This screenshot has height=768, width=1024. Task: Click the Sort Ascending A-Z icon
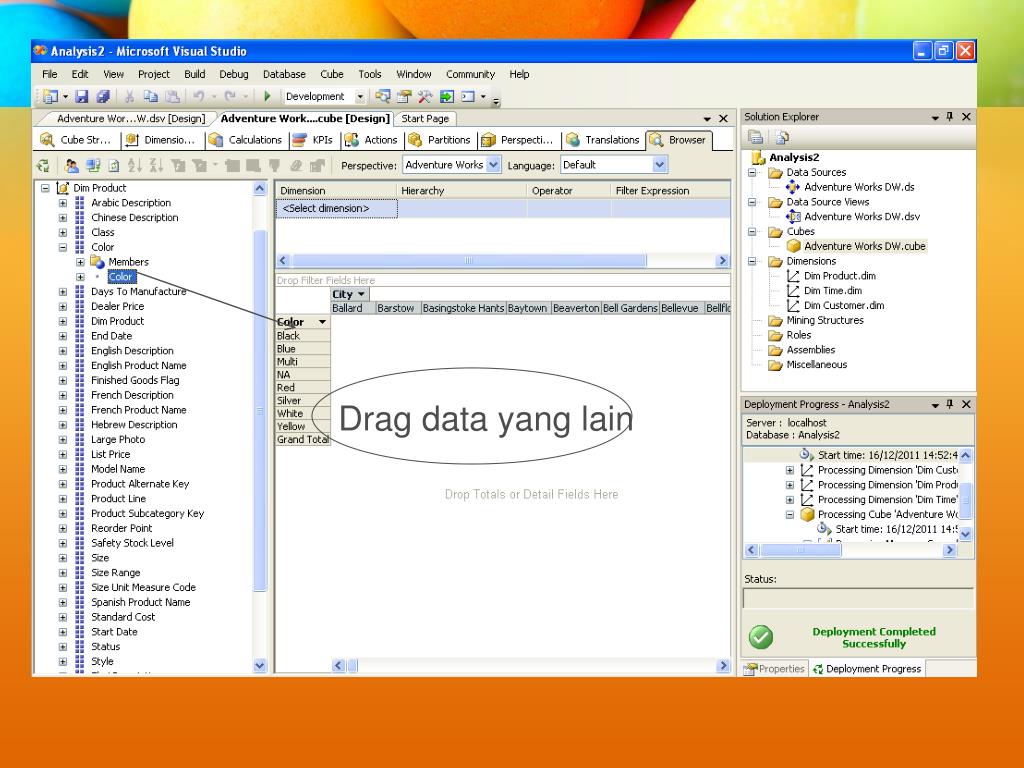point(135,166)
